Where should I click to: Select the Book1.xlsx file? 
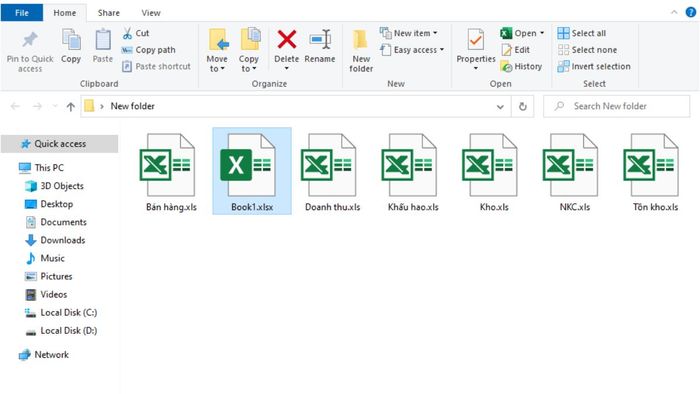click(252, 172)
